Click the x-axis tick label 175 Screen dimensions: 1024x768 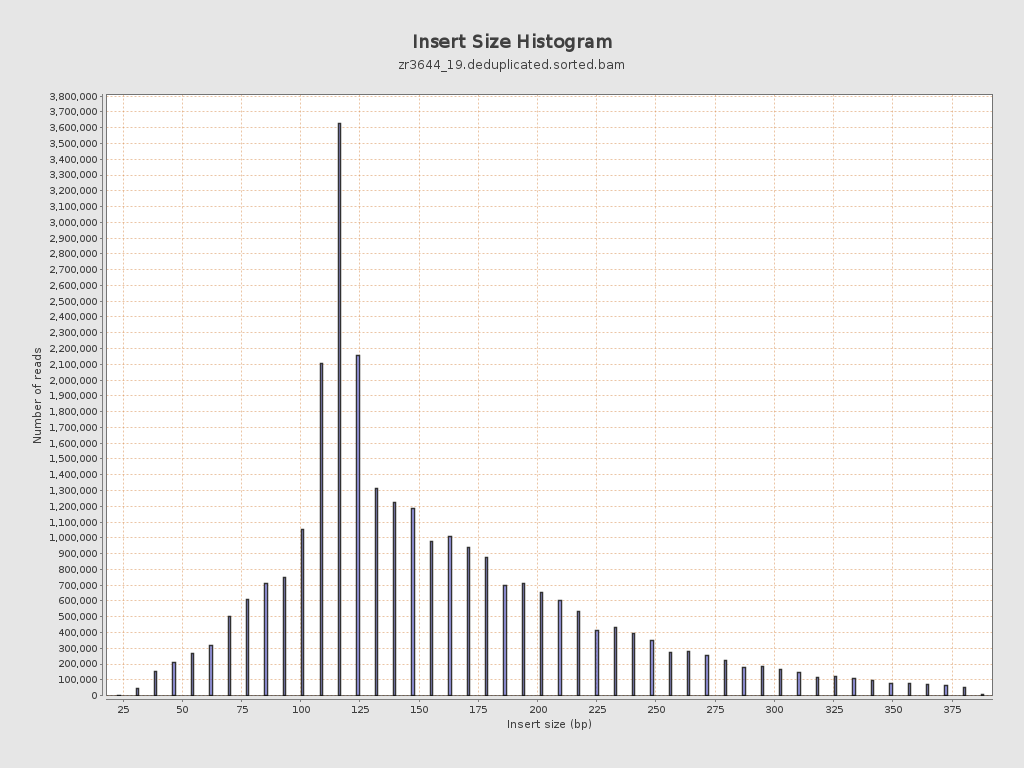[478, 709]
